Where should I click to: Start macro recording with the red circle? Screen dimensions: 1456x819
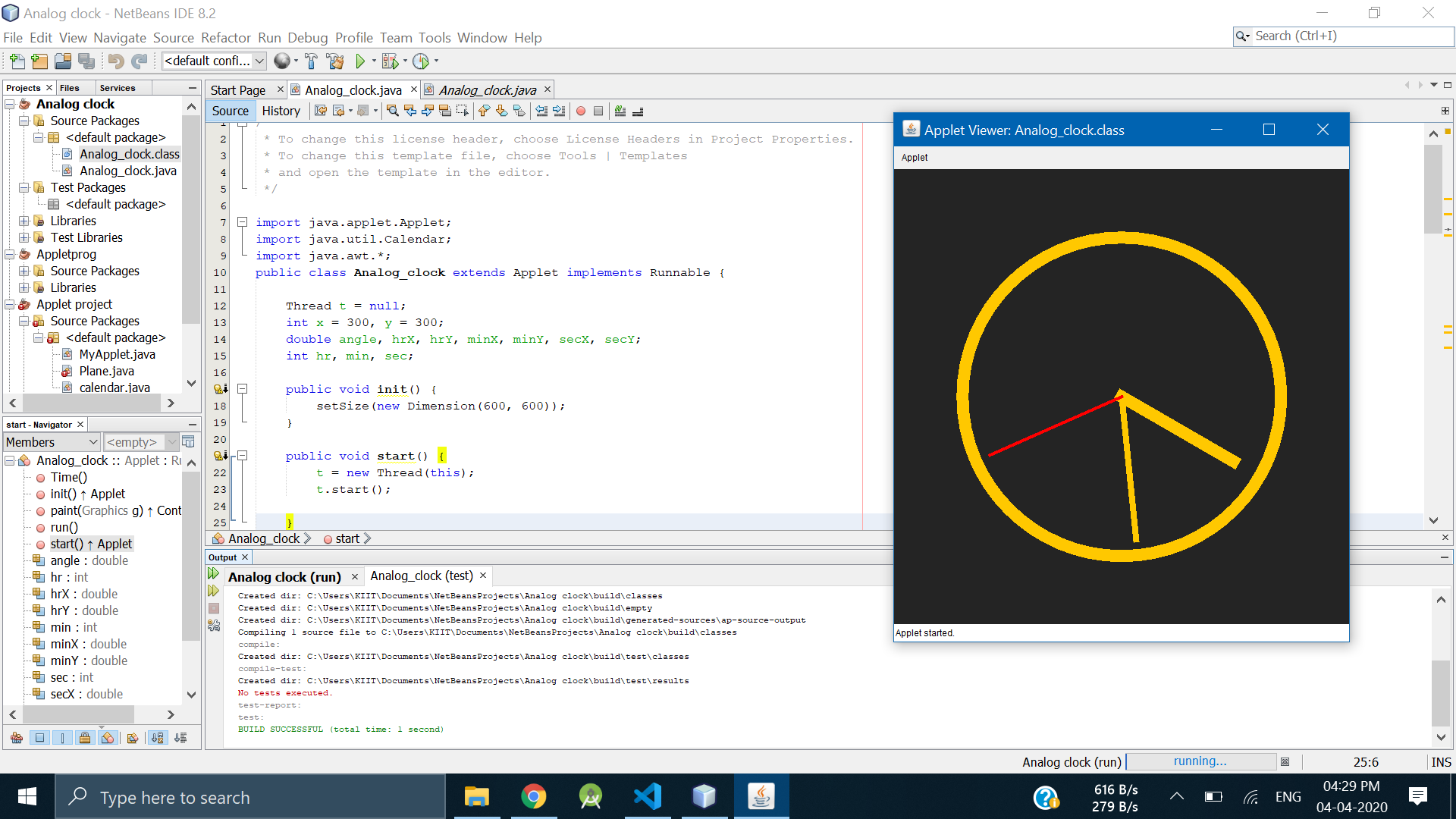tap(581, 111)
